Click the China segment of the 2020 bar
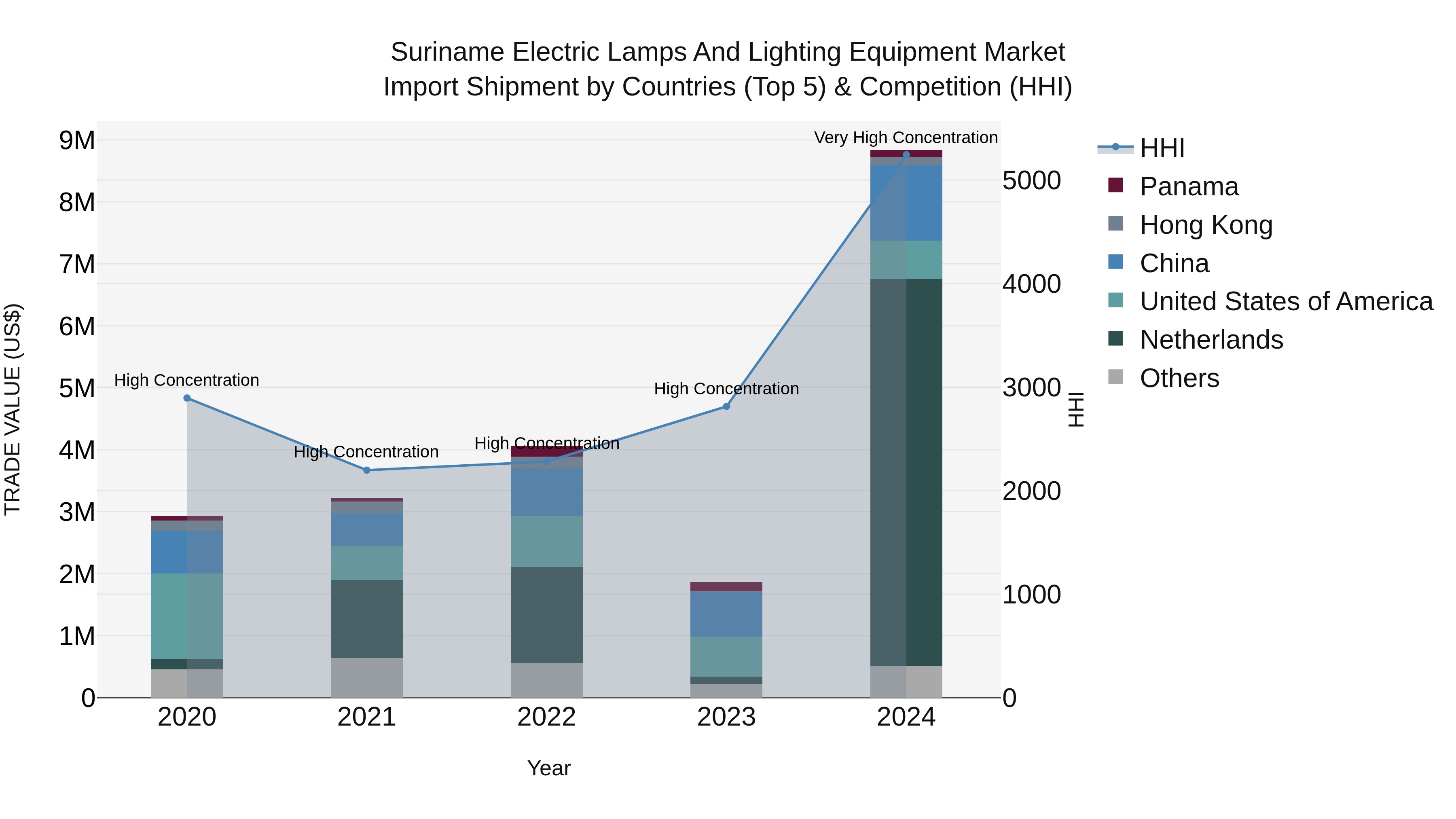 187,552
